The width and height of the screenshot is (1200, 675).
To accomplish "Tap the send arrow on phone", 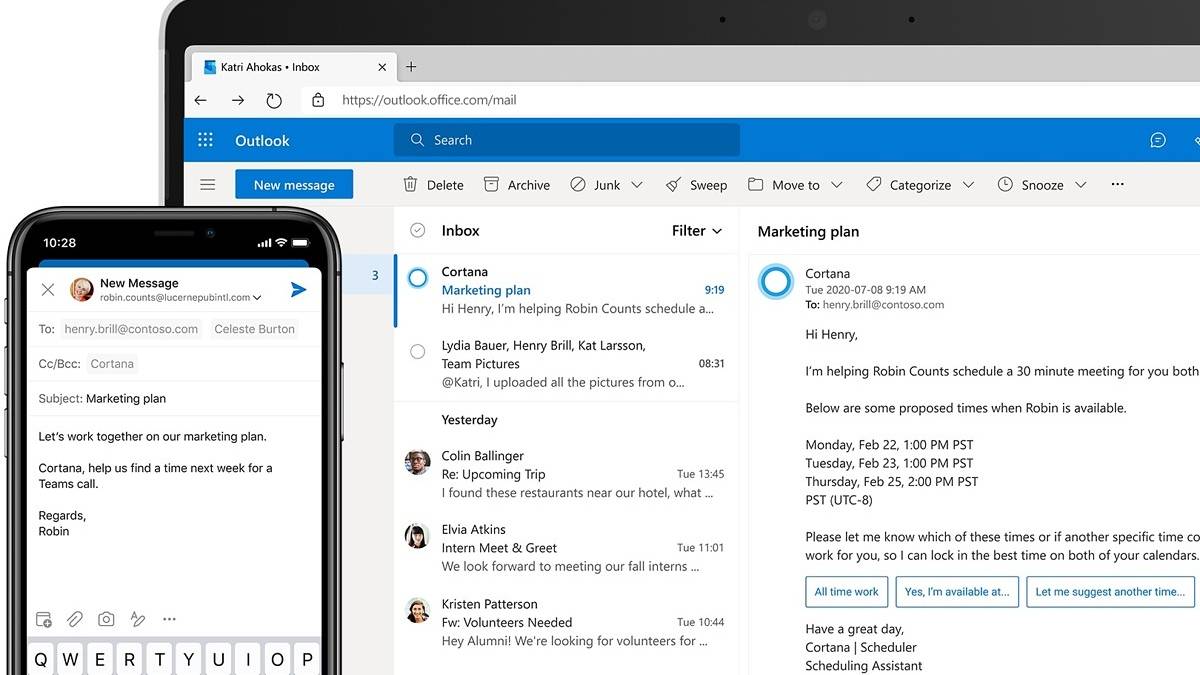I will tap(298, 290).
